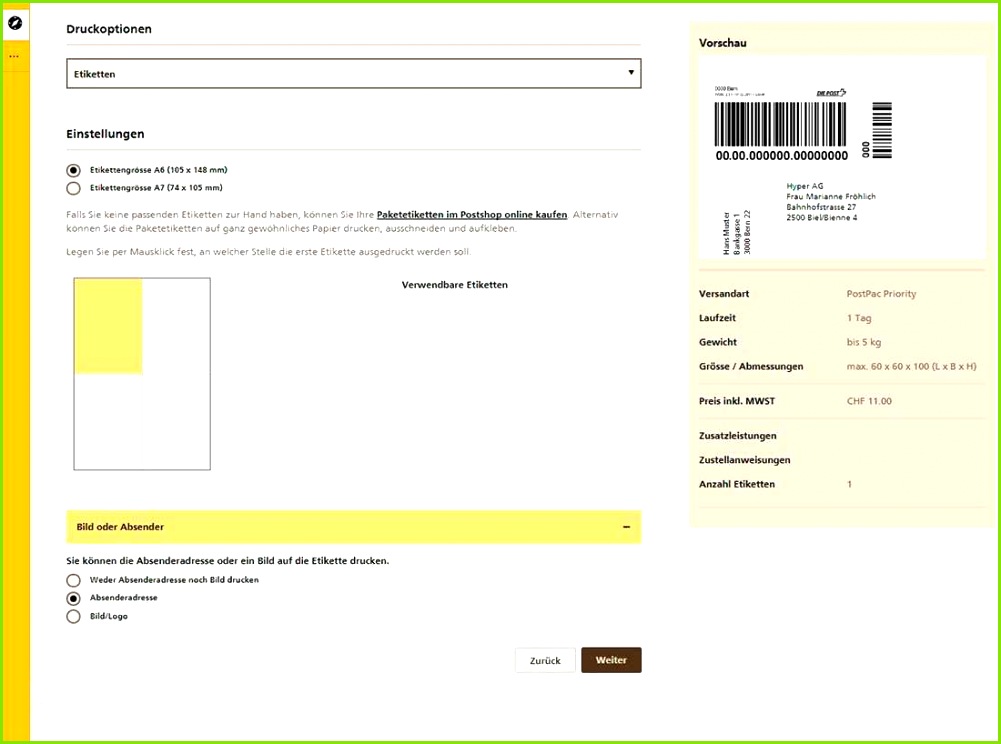Click the small vertical barcode in preview
This screenshot has width=1001, height=744.
882,130
